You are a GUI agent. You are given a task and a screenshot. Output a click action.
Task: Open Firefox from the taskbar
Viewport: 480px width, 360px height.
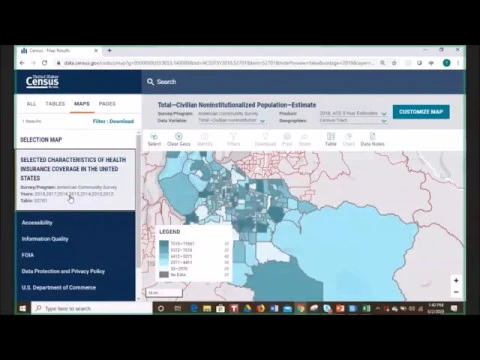tap(261, 308)
